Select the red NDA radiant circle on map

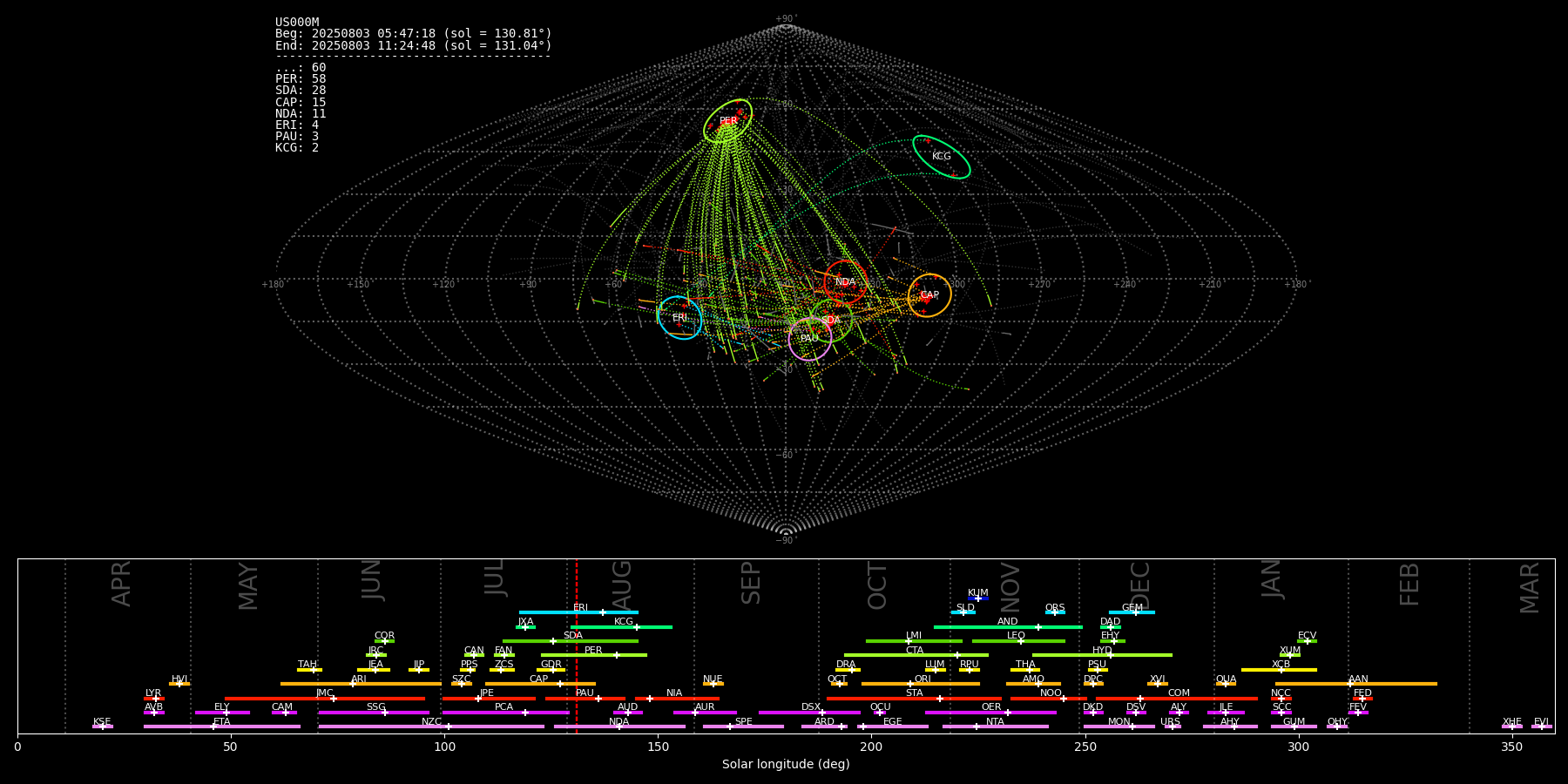point(845,281)
